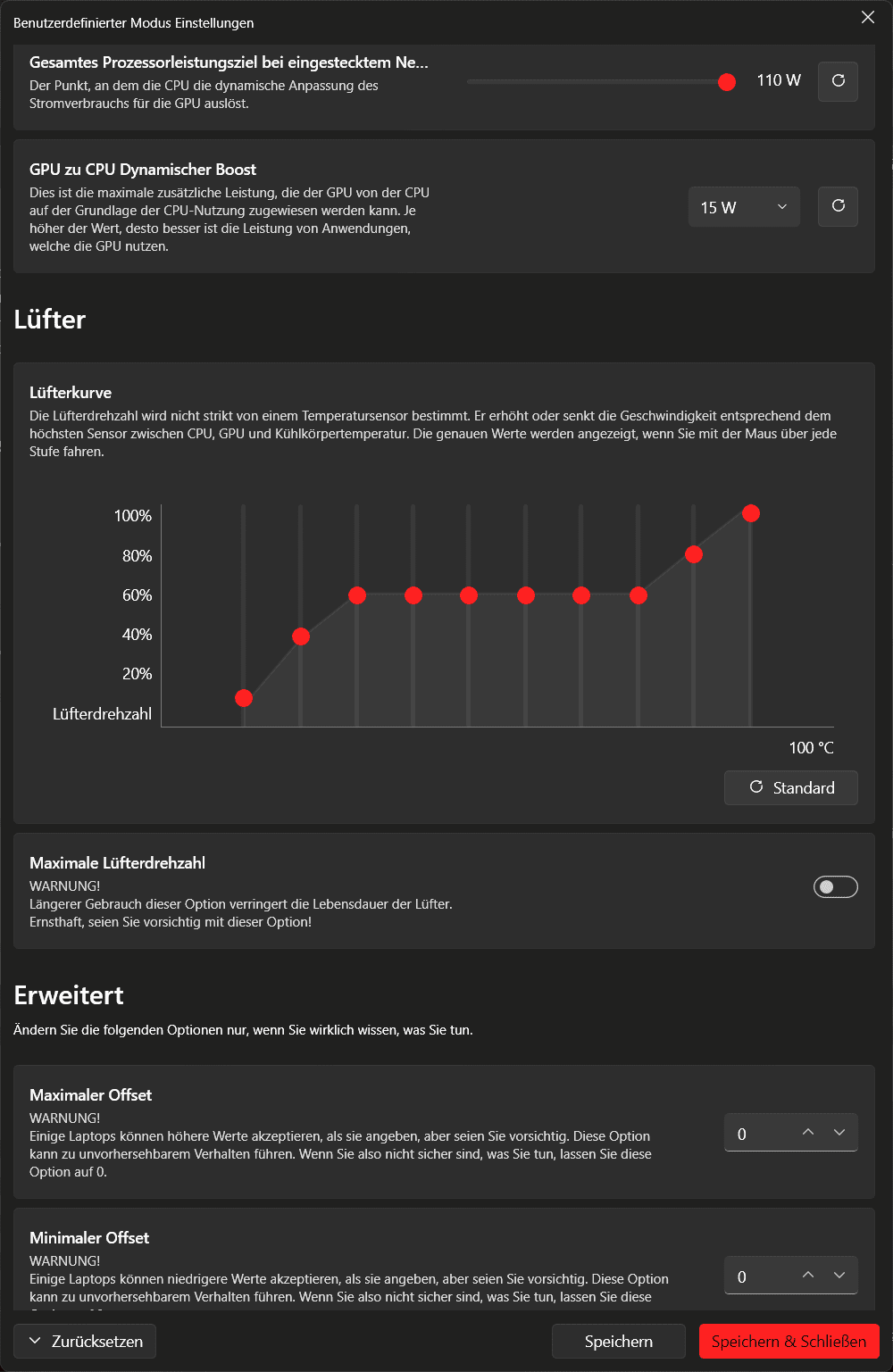Screen dimensions: 893x1372
Task: Increase Minimaler Offset with up arrow
Action: click(808, 1275)
